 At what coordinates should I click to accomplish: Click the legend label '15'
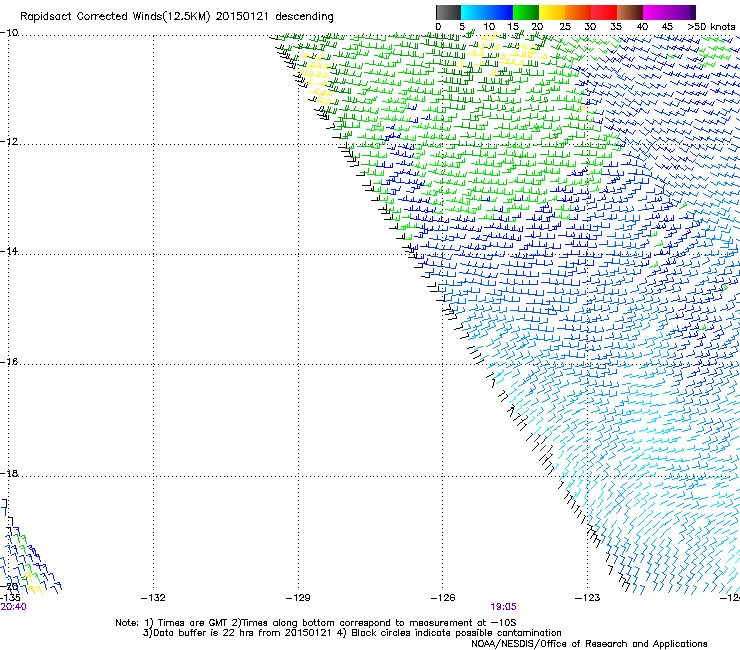(513, 27)
